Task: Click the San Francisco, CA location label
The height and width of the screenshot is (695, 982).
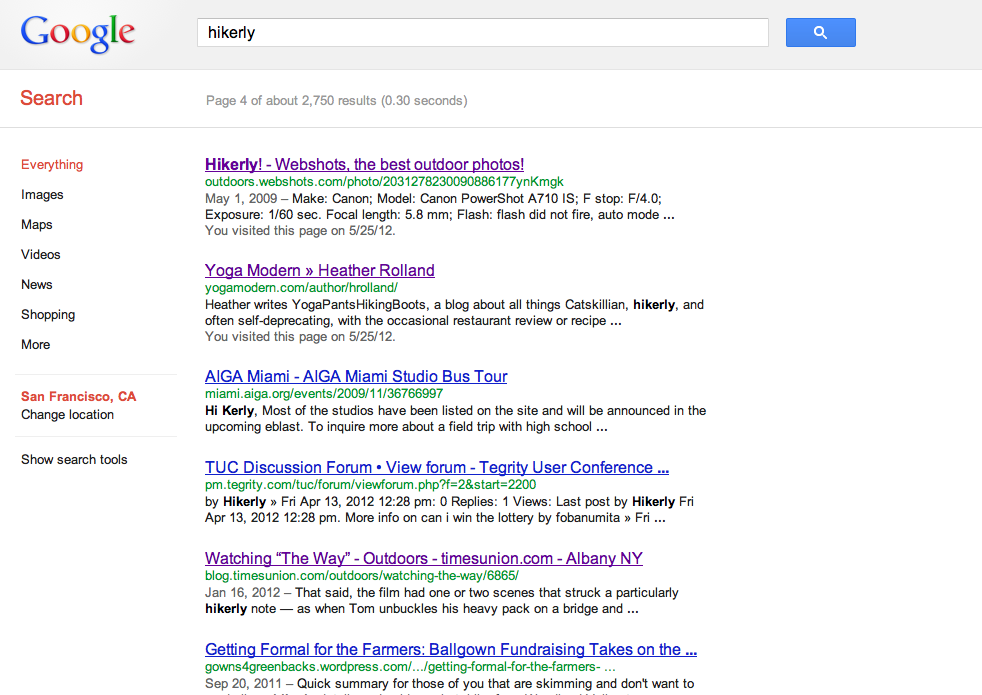Action: coord(78,397)
